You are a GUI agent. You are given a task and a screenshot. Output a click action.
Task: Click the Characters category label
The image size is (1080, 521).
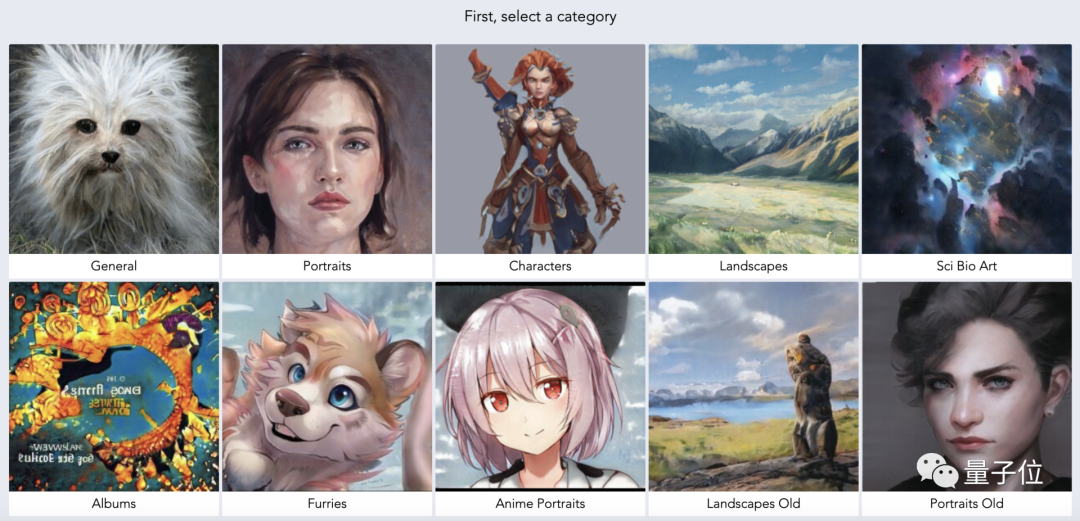point(540,266)
